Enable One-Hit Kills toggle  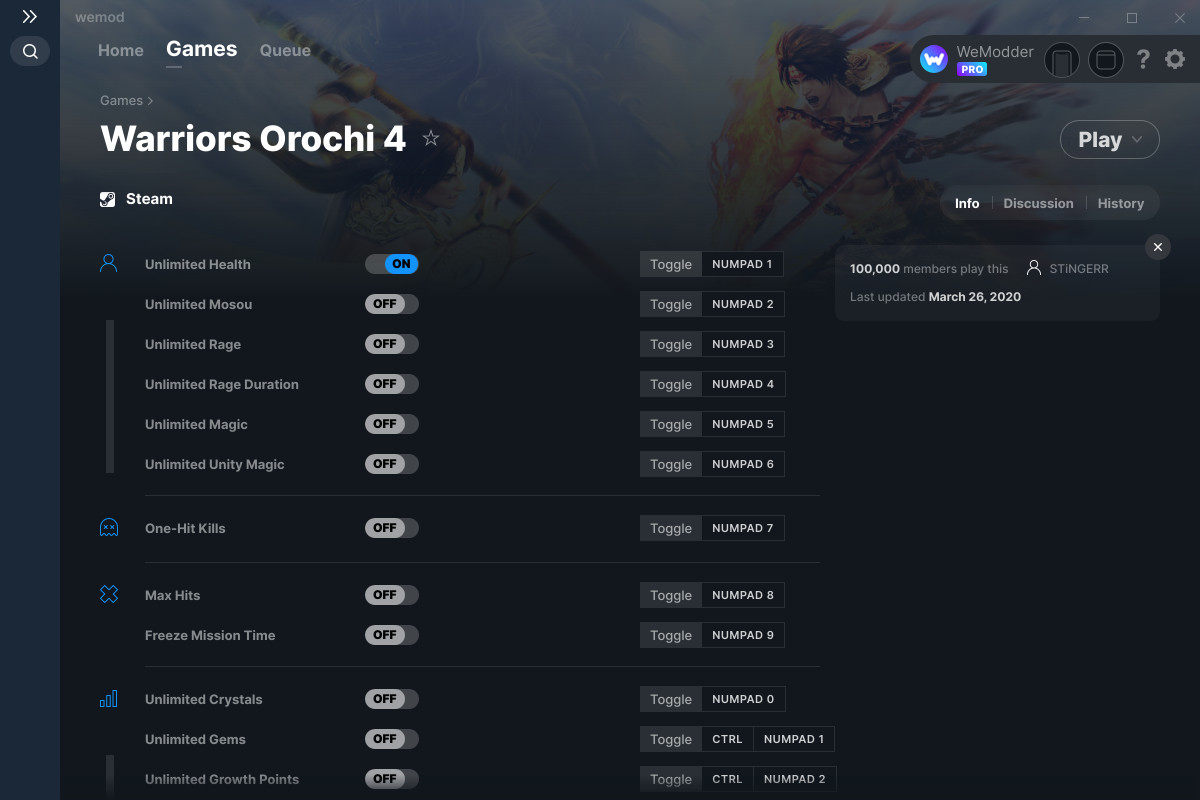[x=392, y=528]
